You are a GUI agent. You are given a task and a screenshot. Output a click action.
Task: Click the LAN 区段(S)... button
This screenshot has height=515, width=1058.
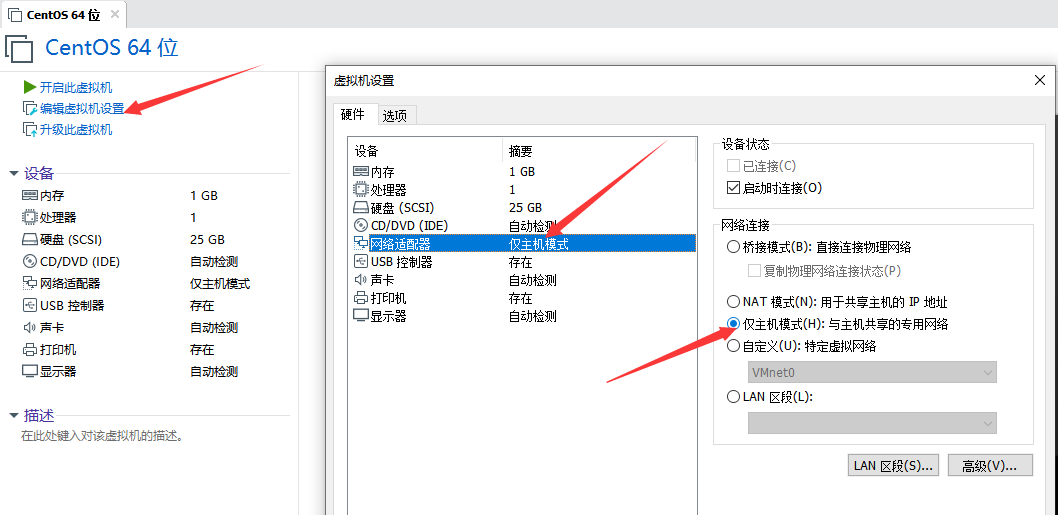[x=893, y=465]
